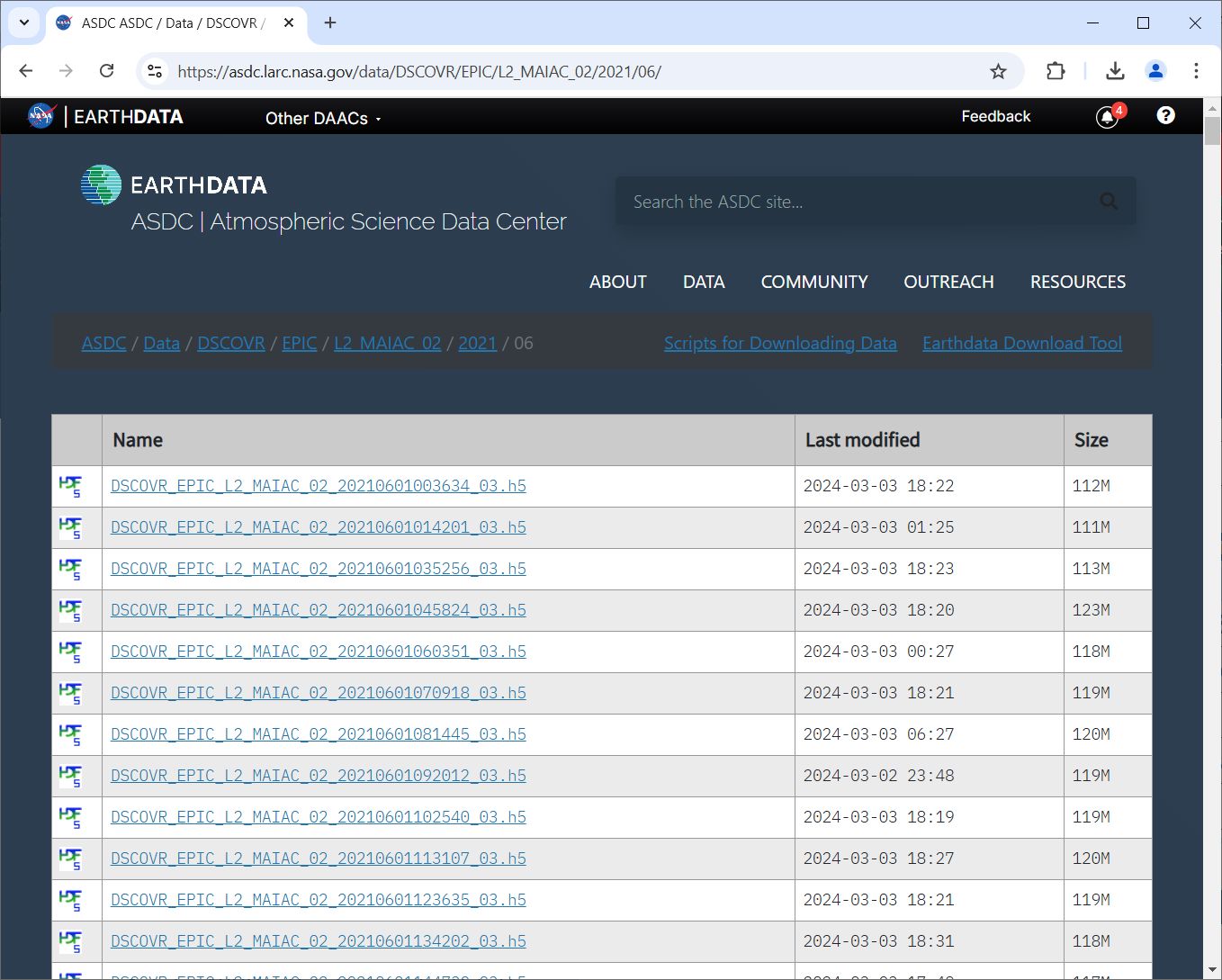1222x980 pixels.
Task: Expand the tab search chevron
Action: click(24, 22)
